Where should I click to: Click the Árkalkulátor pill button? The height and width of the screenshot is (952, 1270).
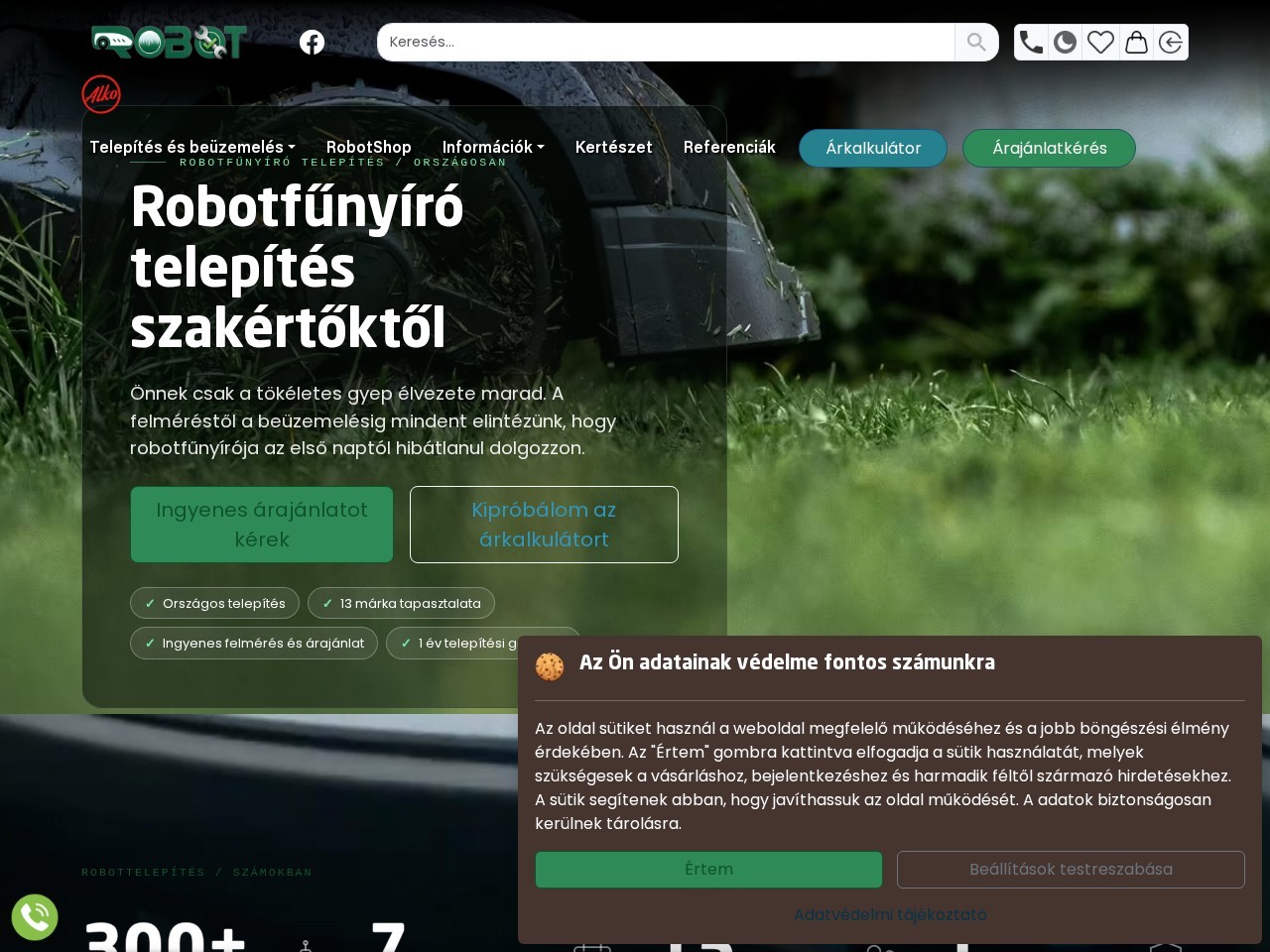tap(873, 148)
